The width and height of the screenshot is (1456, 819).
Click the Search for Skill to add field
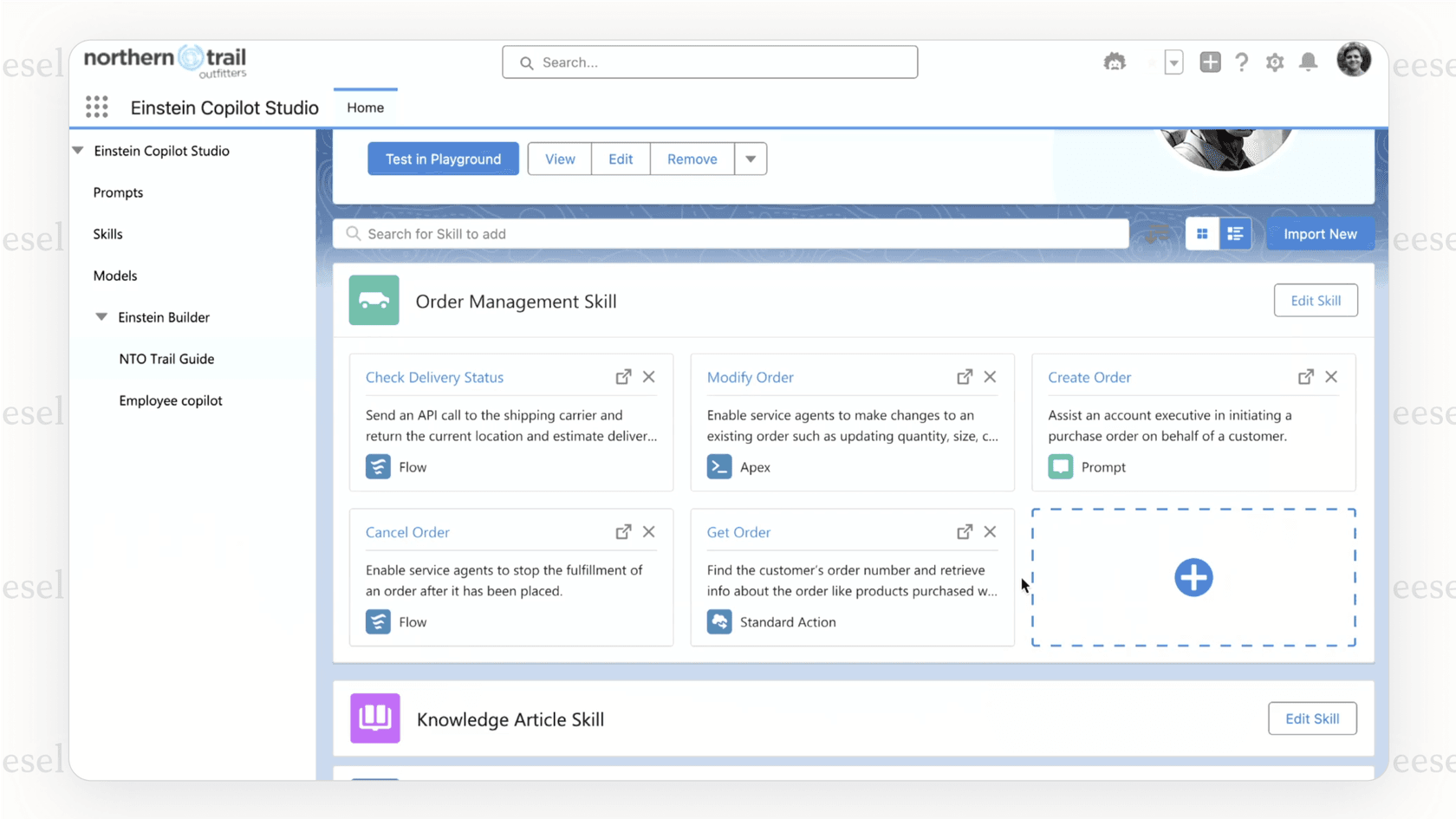click(x=731, y=234)
